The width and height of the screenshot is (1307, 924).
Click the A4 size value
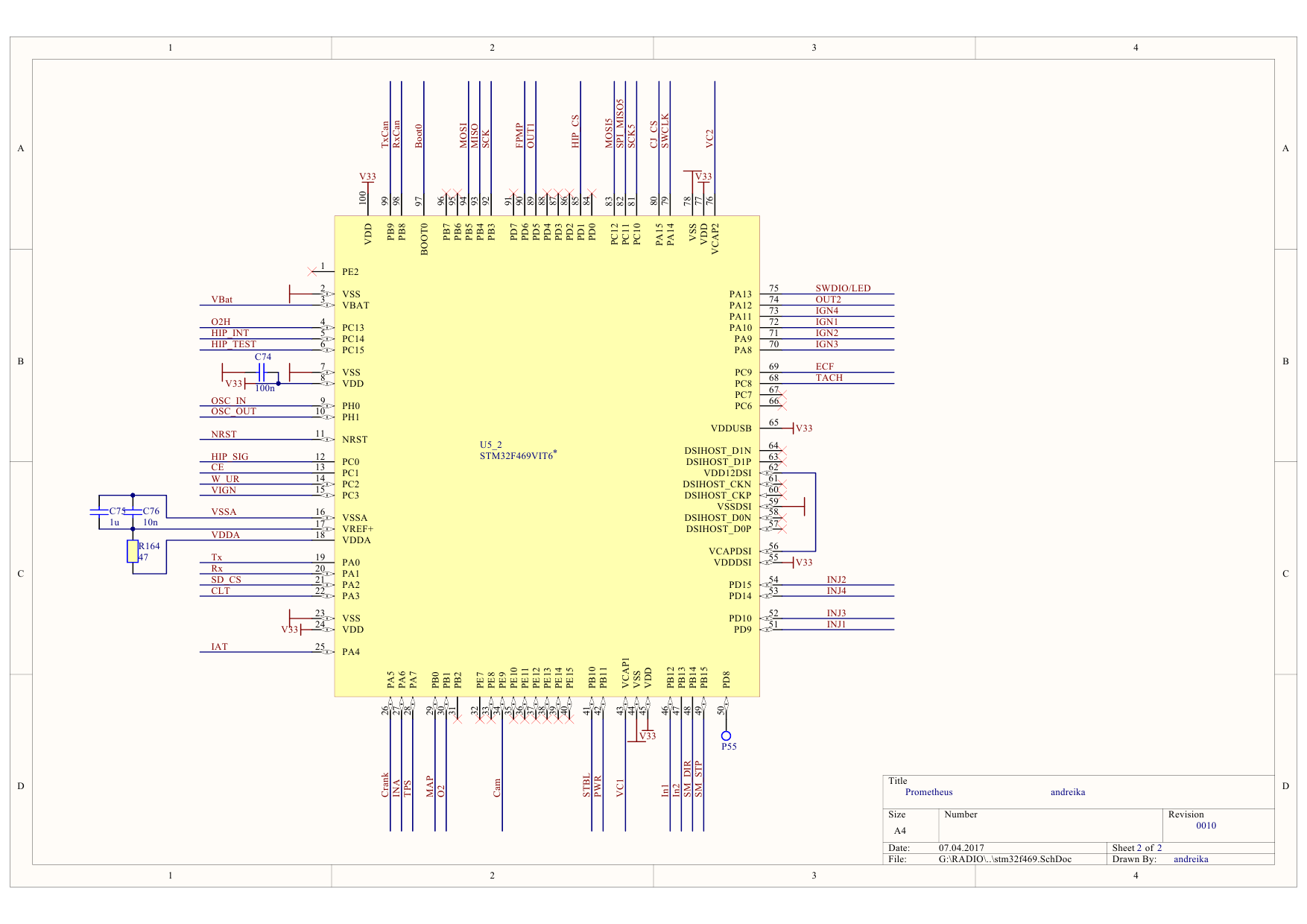pos(900,831)
